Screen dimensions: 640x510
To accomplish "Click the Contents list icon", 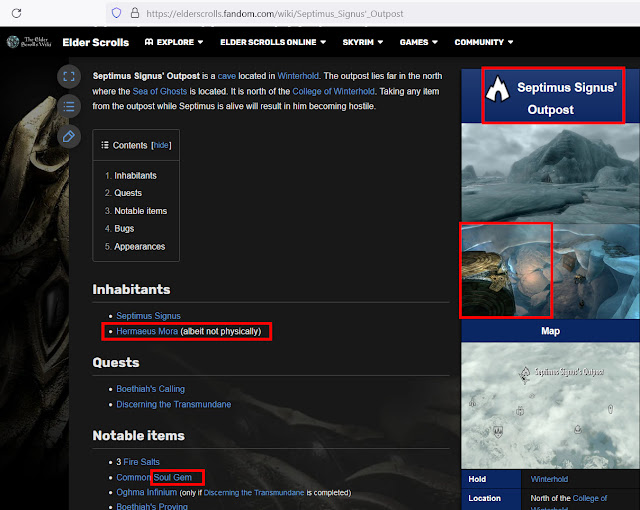I will tap(105, 145).
